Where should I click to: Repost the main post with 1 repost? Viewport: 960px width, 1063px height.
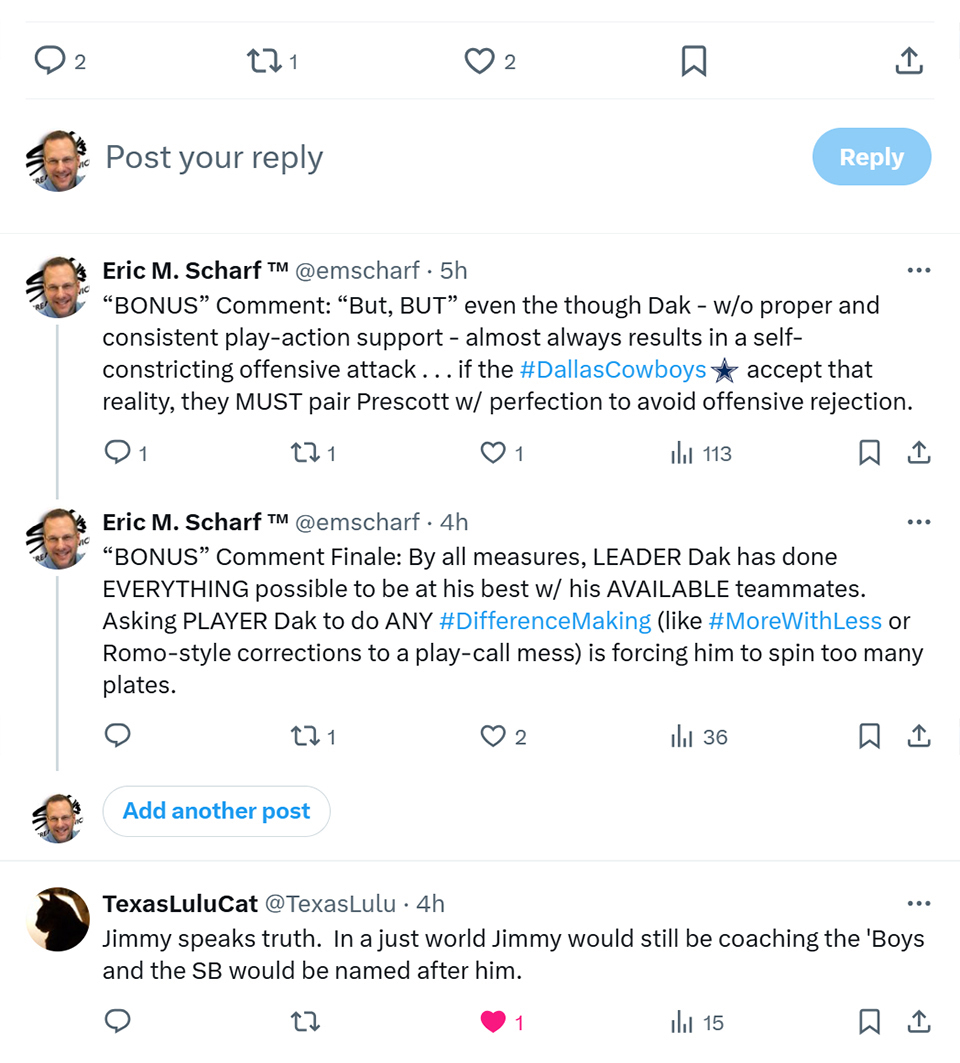272,61
